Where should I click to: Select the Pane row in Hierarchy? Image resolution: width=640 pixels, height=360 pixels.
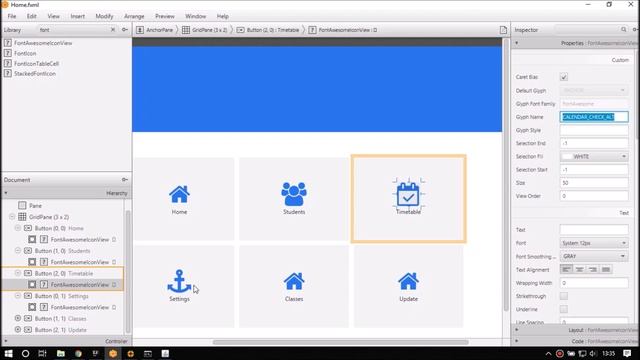[x=36, y=205]
